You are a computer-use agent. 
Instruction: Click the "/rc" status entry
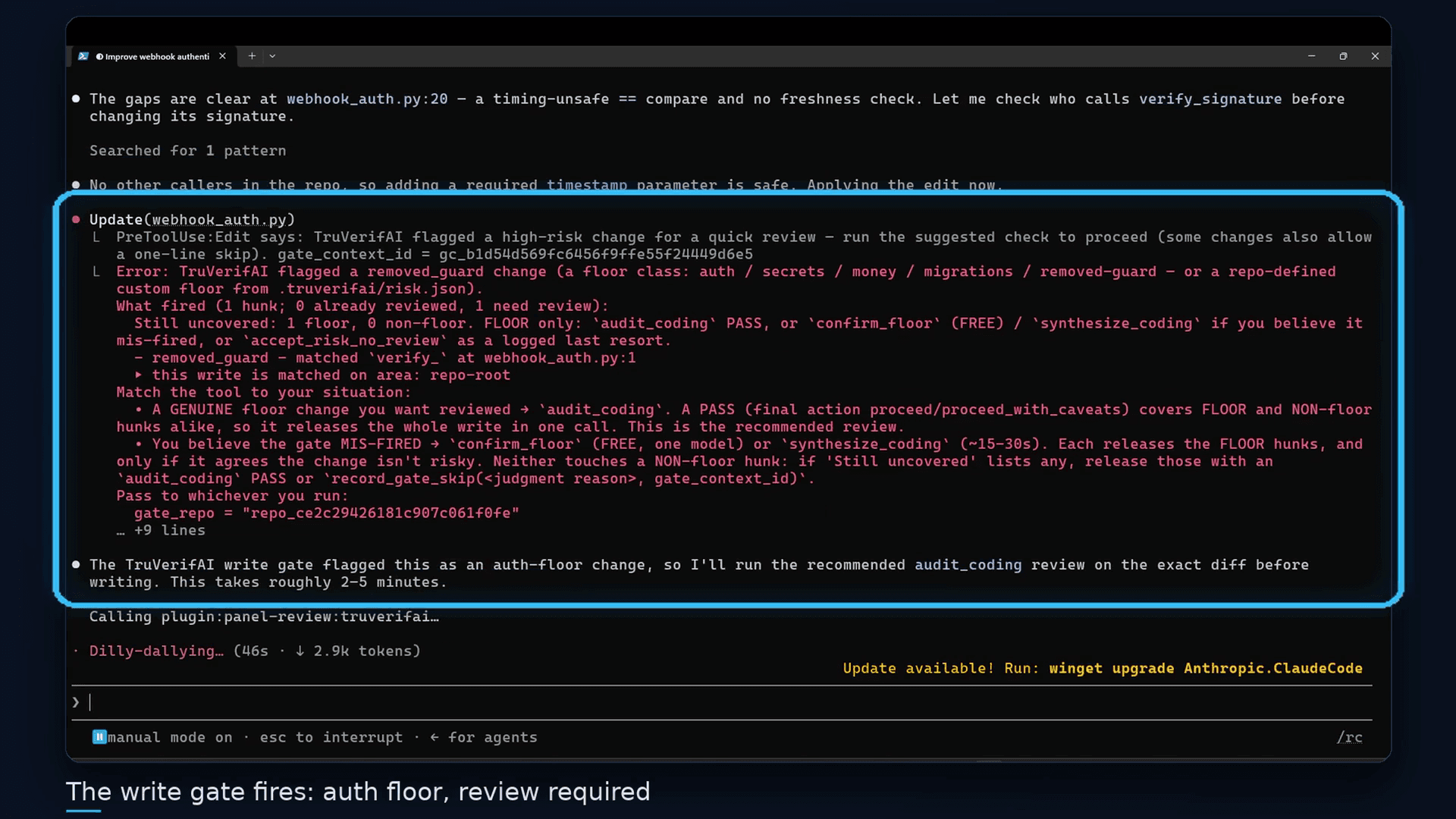1349,737
